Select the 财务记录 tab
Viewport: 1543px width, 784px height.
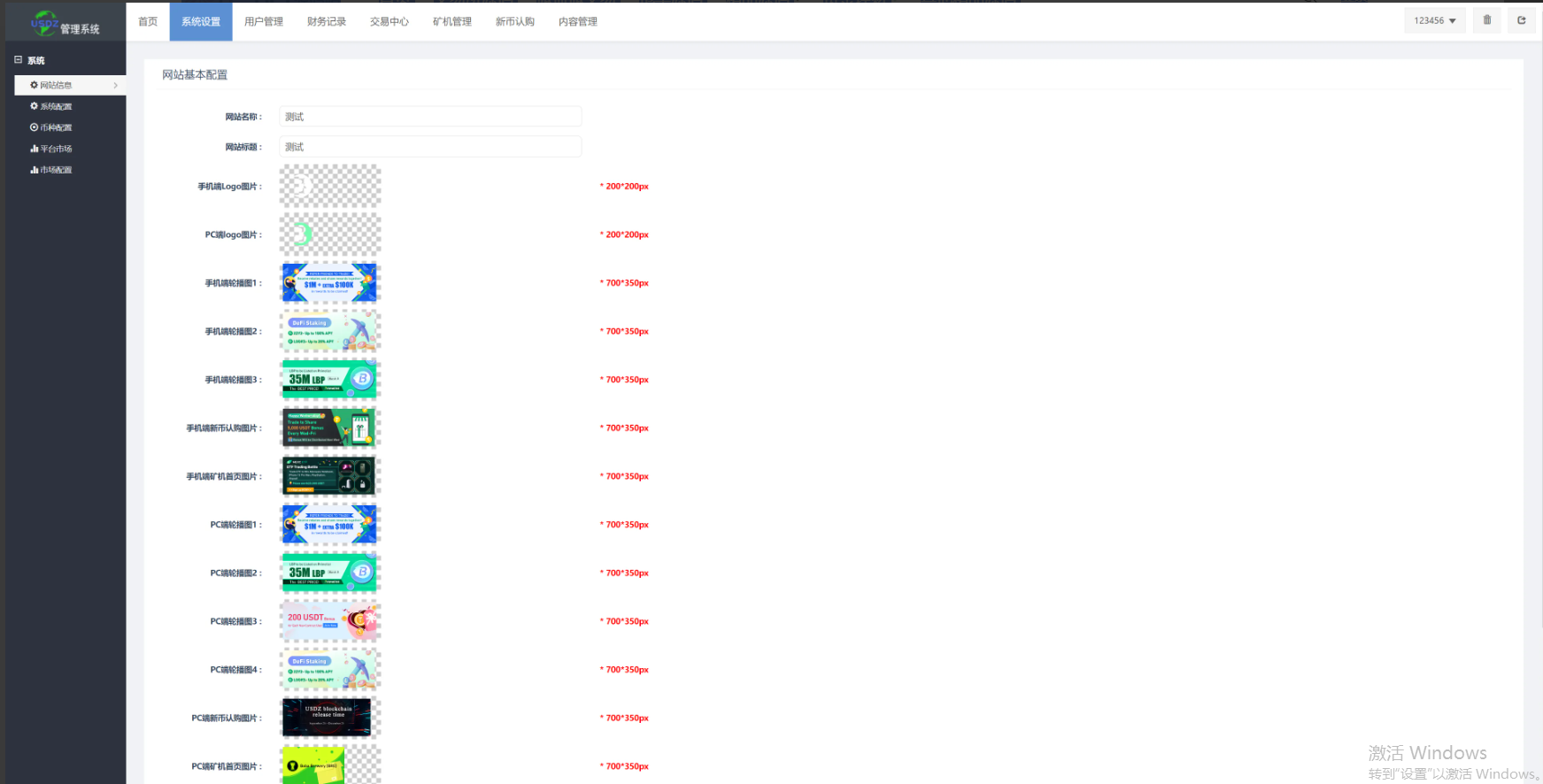coord(326,21)
